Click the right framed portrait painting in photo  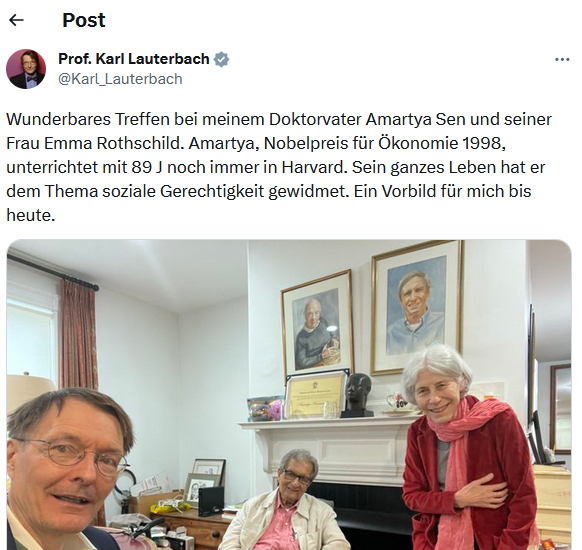tap(417, 307)
